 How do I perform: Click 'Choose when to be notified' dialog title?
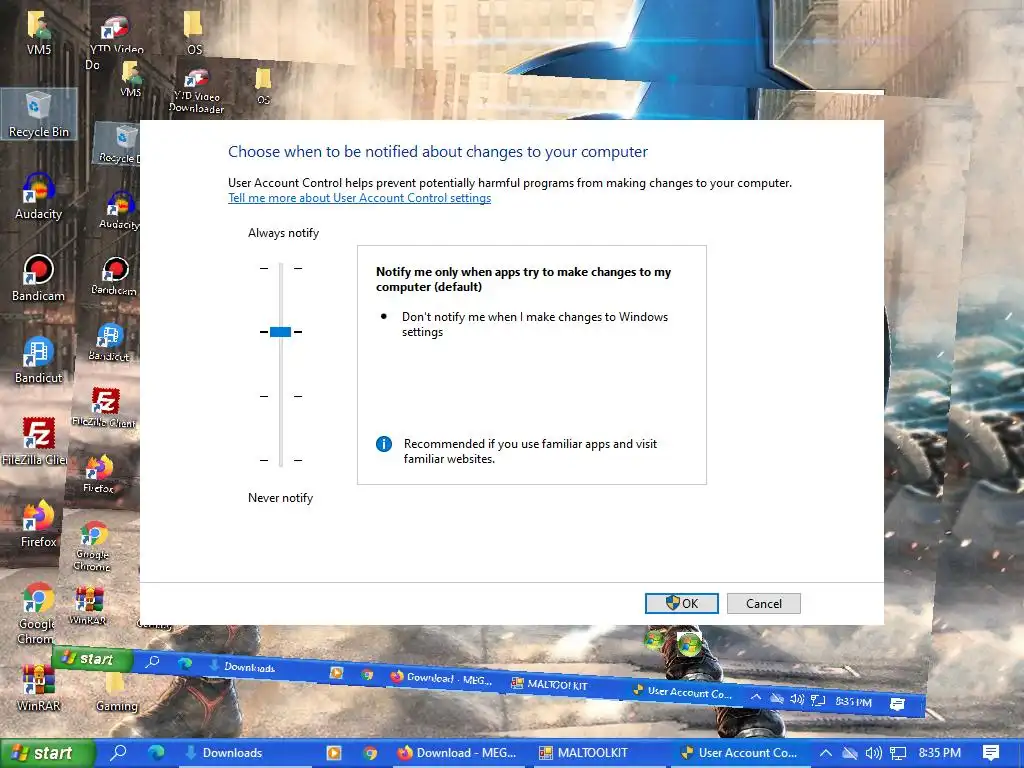click(x=438, y=152)
